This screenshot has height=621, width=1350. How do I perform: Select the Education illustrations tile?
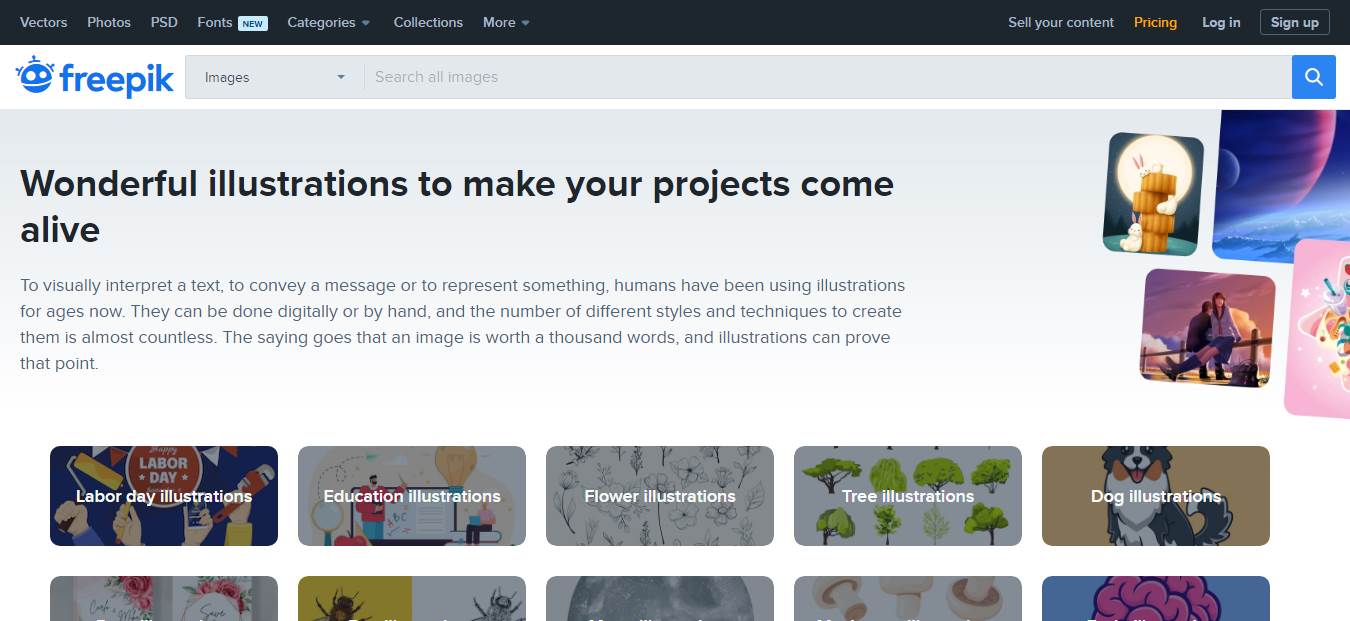[412, 496]
